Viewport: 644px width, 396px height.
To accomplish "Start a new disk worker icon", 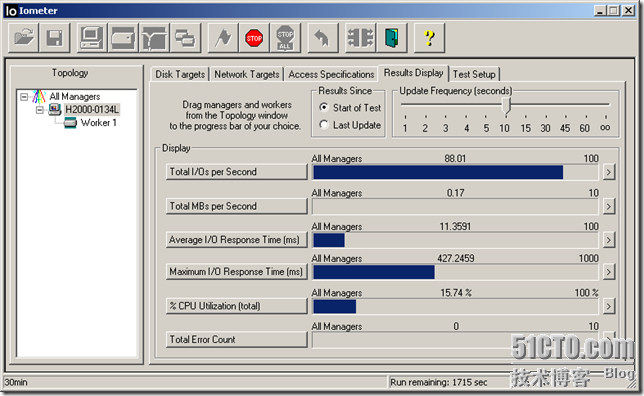I will (123, 38).
